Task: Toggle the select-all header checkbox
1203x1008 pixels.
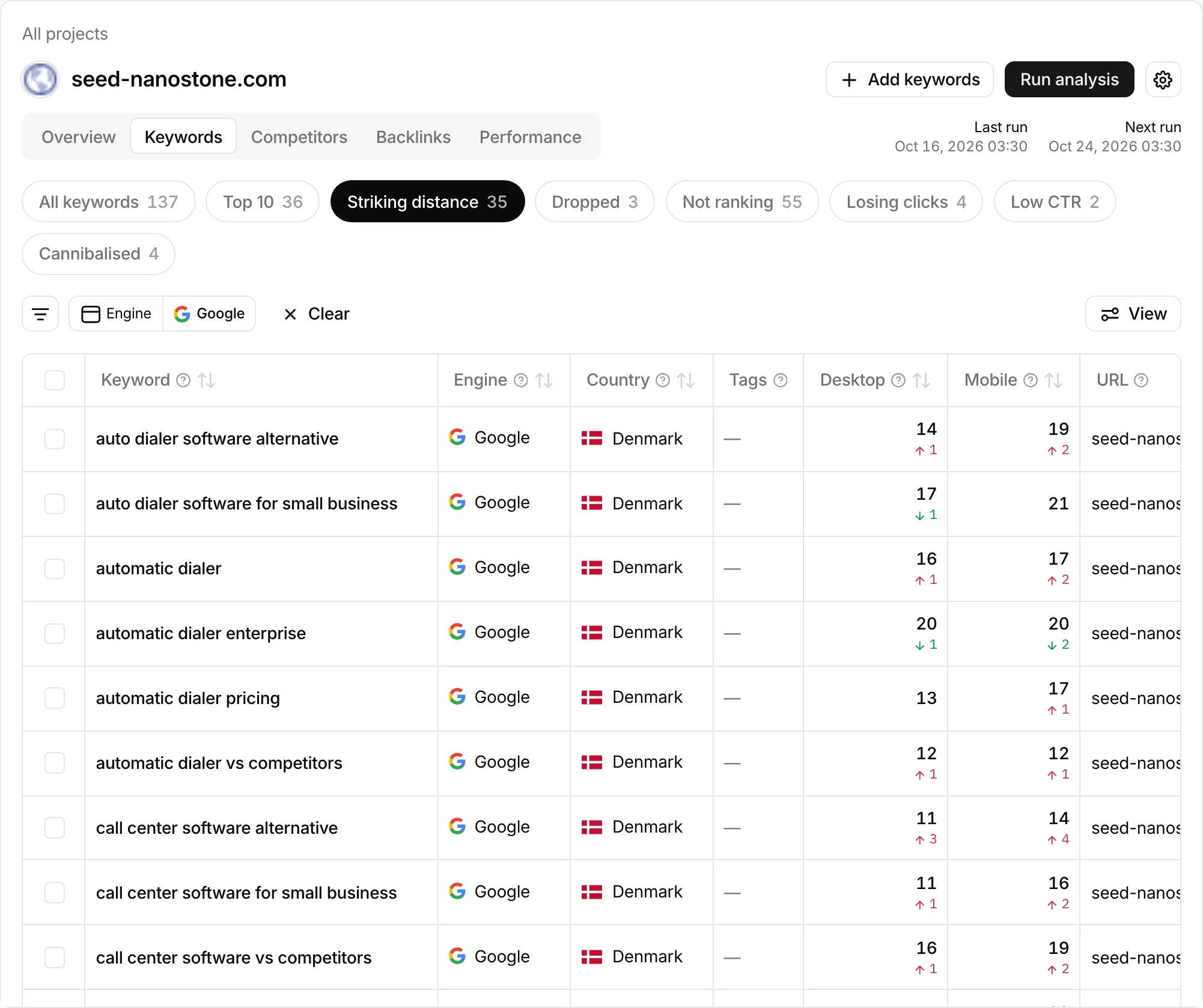Action: (x=55, y=380)
